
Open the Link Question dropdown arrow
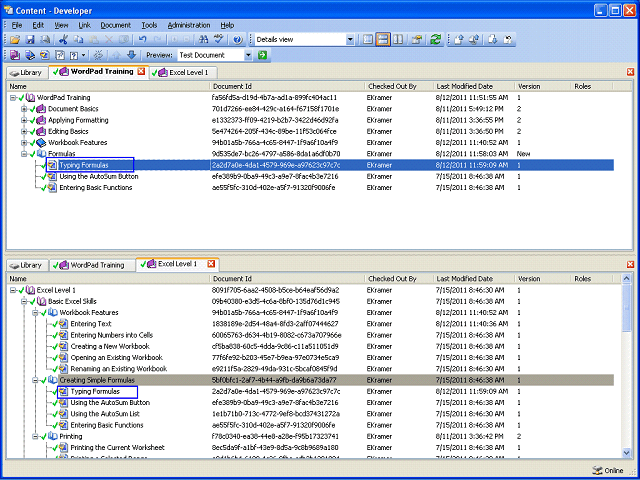click(x=83, y=55)
